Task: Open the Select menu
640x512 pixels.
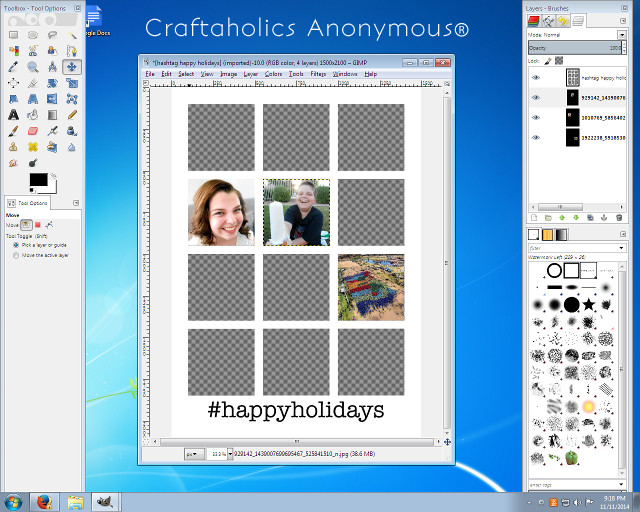Action: click(186, 74)
